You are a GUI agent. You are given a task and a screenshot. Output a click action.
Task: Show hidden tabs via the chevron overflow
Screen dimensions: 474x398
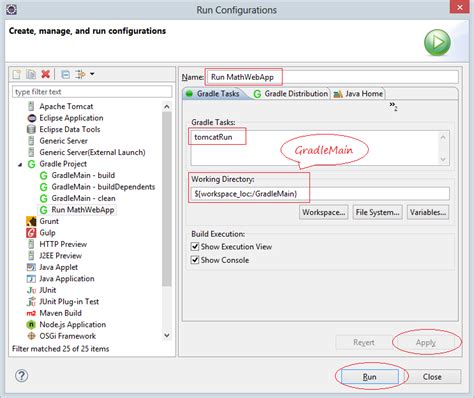tap(393, 106)
